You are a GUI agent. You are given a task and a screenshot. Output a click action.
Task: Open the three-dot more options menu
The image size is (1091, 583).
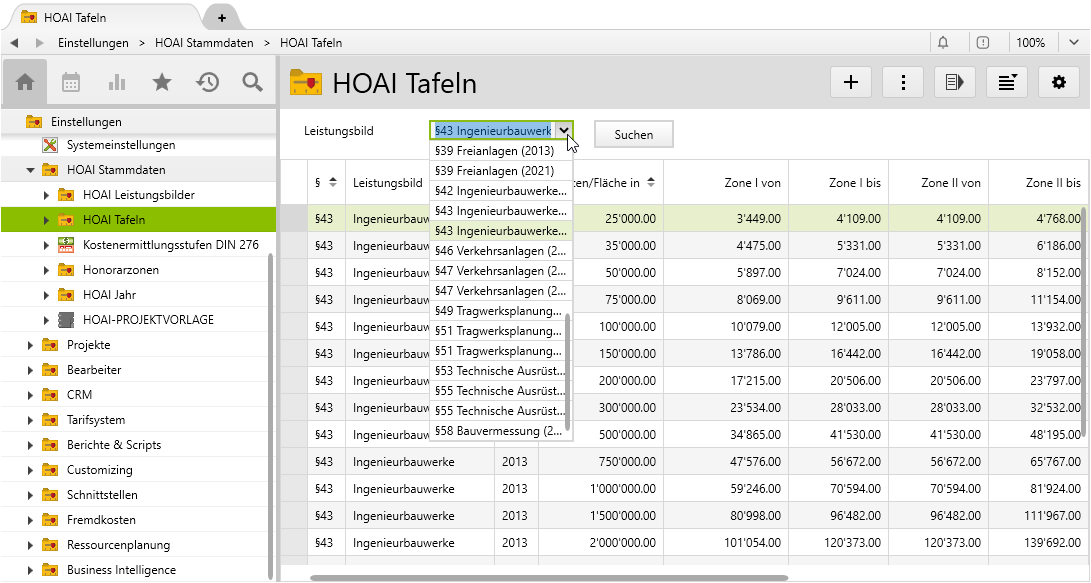pos(903,82)
